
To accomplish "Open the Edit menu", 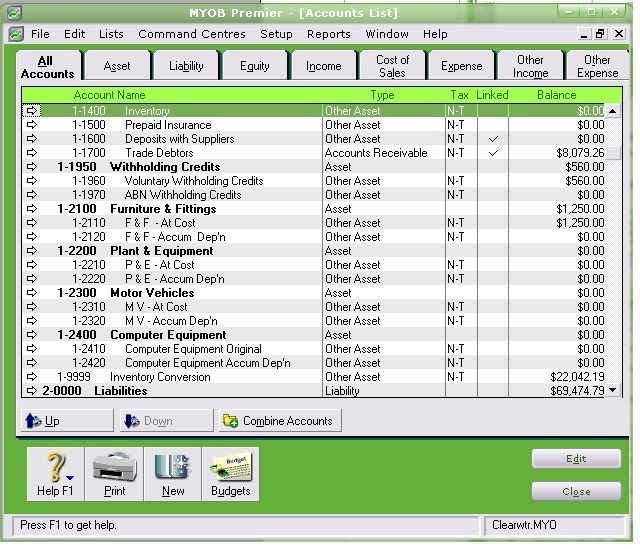I will pos(74,34).
